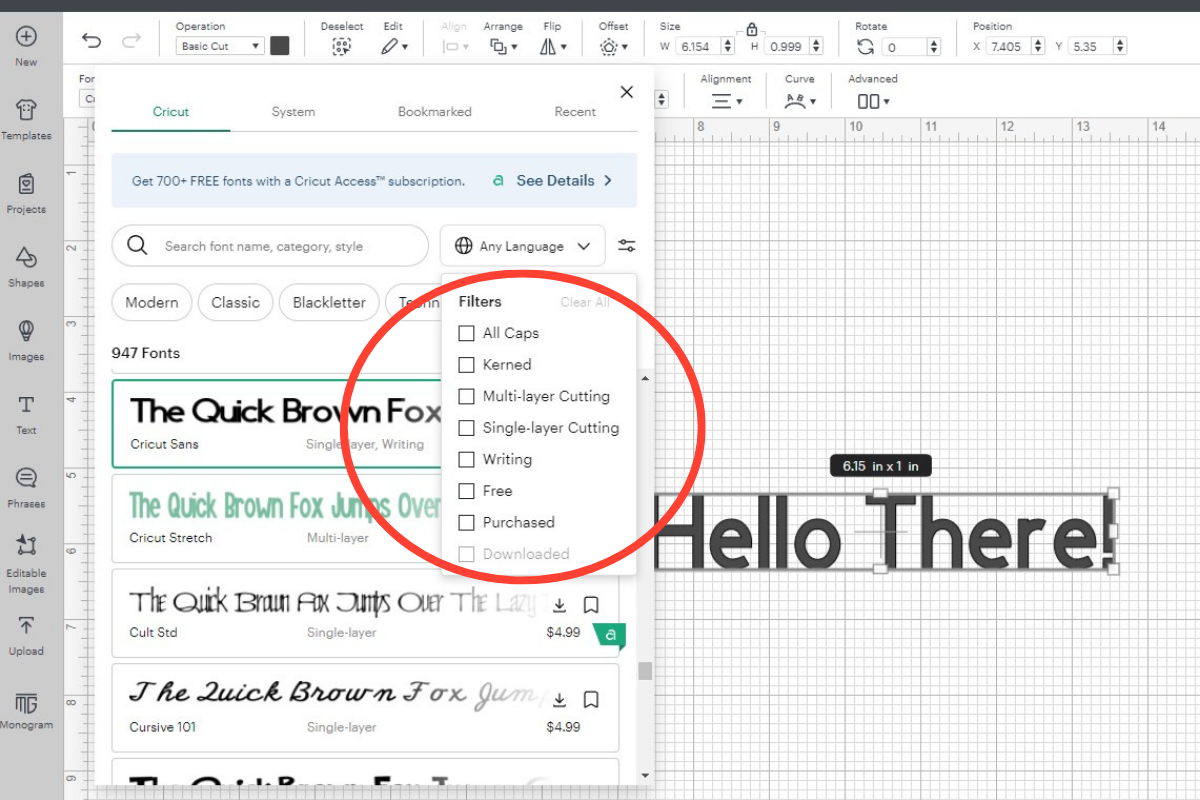Screen dimensions: 1200x800
Task: Open the Bookmarked fonts tab
Action: (434, 112)
